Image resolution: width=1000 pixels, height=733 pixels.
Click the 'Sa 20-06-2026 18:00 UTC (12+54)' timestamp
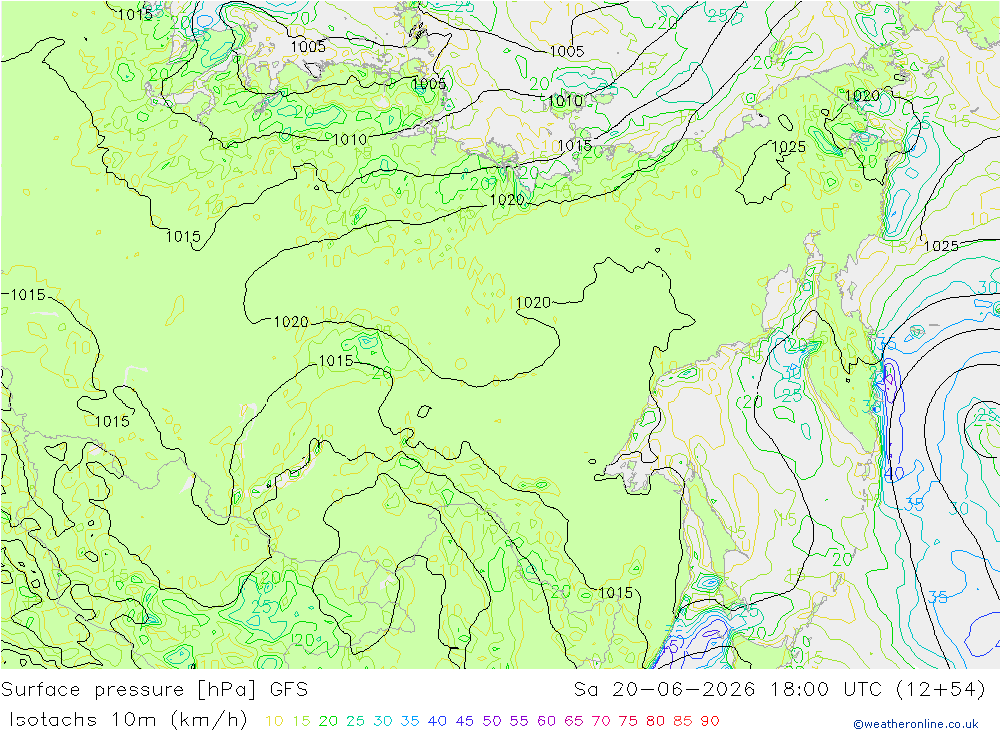[779, 690]
